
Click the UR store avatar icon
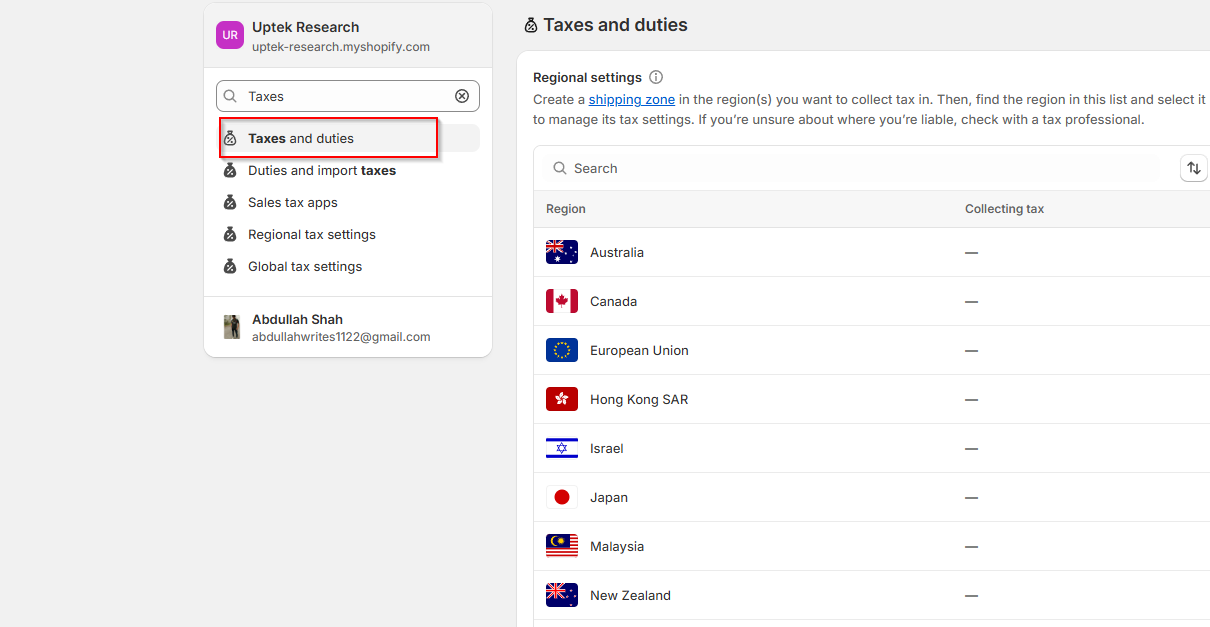[x=230, y=35]
